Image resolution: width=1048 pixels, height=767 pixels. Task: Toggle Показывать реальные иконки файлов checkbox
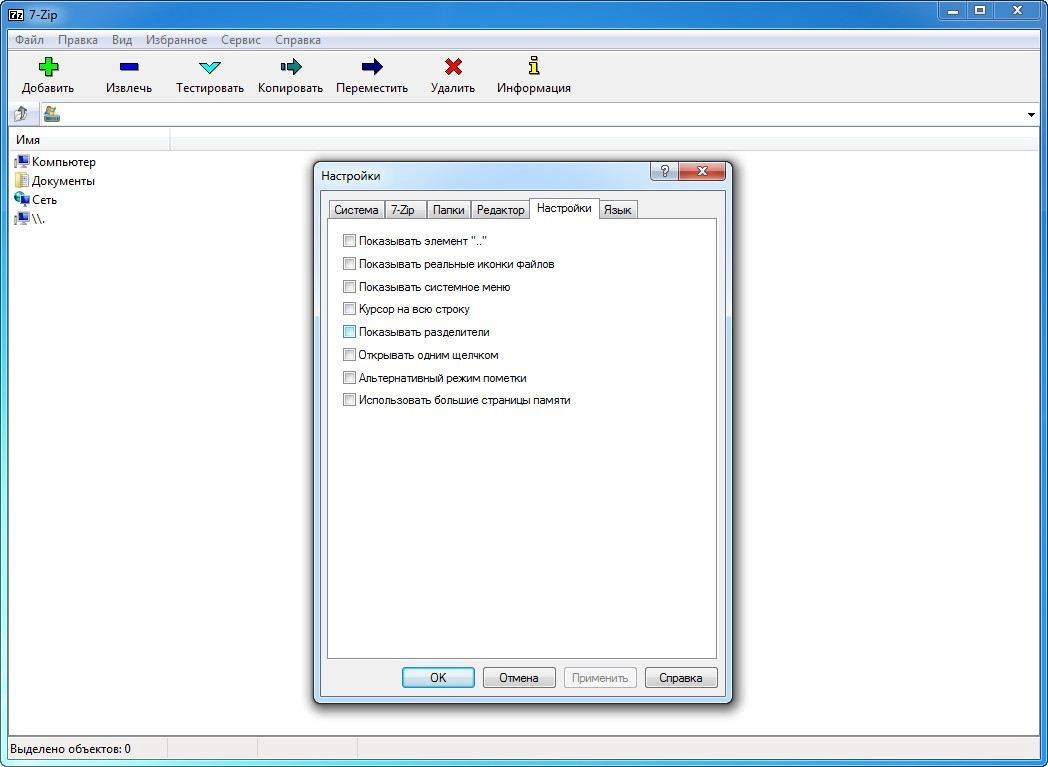(349, 263)
